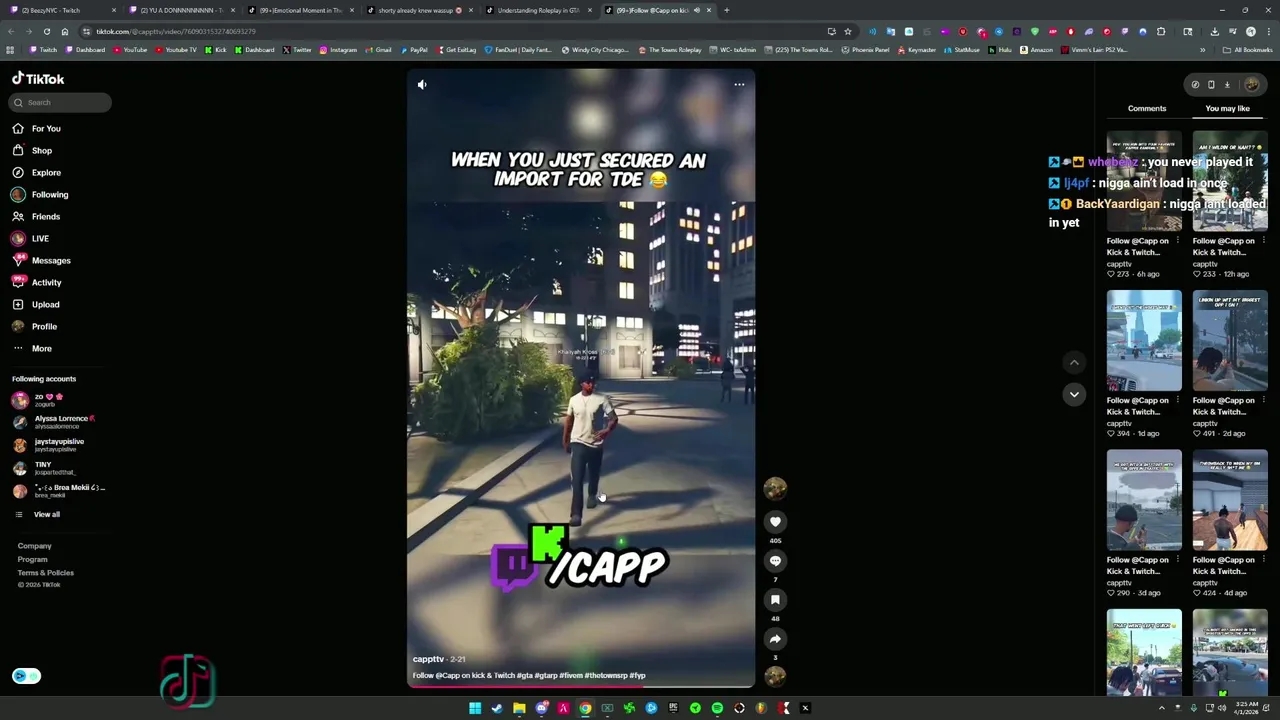
Task: Click the video progress bar
Action: tap(581, 686)
